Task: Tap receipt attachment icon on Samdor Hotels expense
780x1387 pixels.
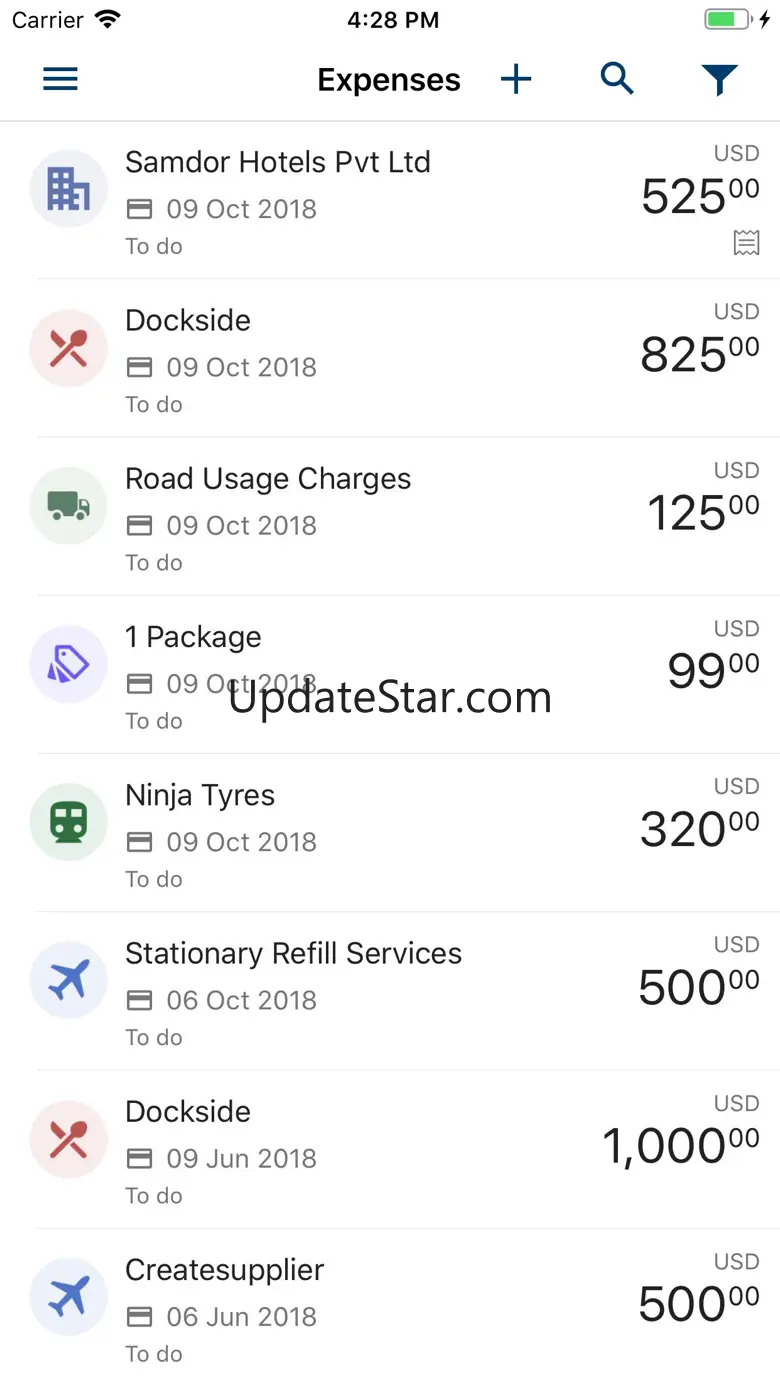Action: pos(746,242)
